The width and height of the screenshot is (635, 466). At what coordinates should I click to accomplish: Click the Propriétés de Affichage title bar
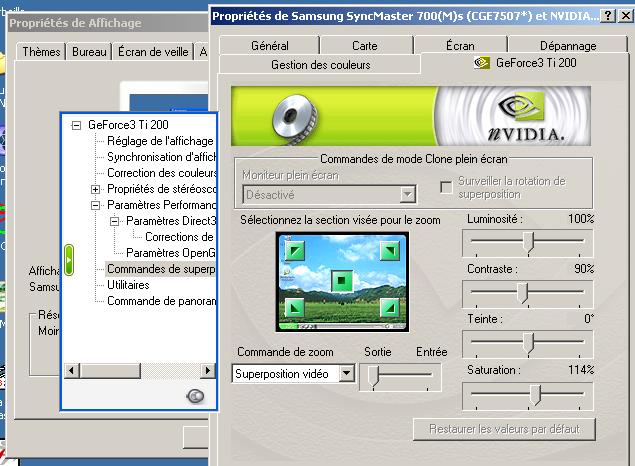click(109, 23)
